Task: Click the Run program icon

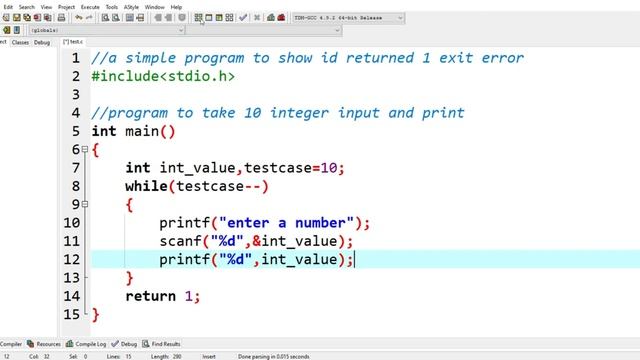Action: coord(209,18)
